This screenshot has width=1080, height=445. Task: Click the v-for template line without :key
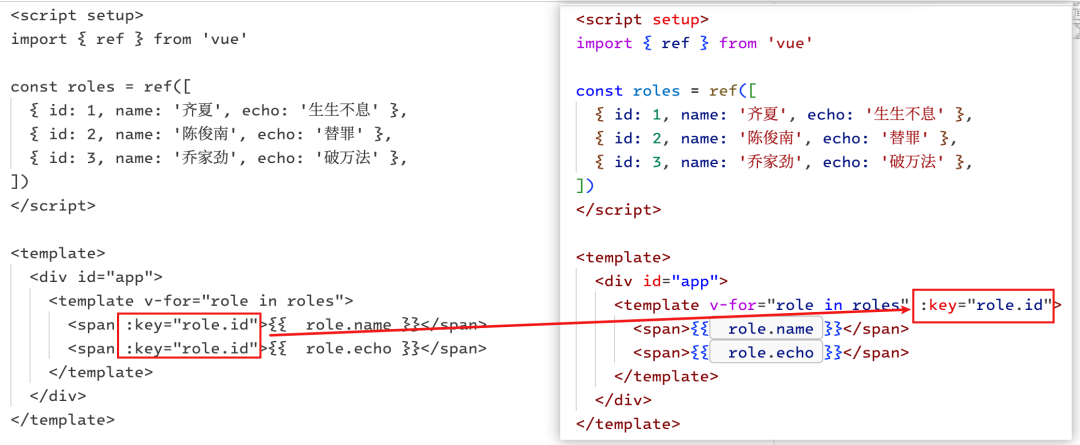(x=200, y=301)
